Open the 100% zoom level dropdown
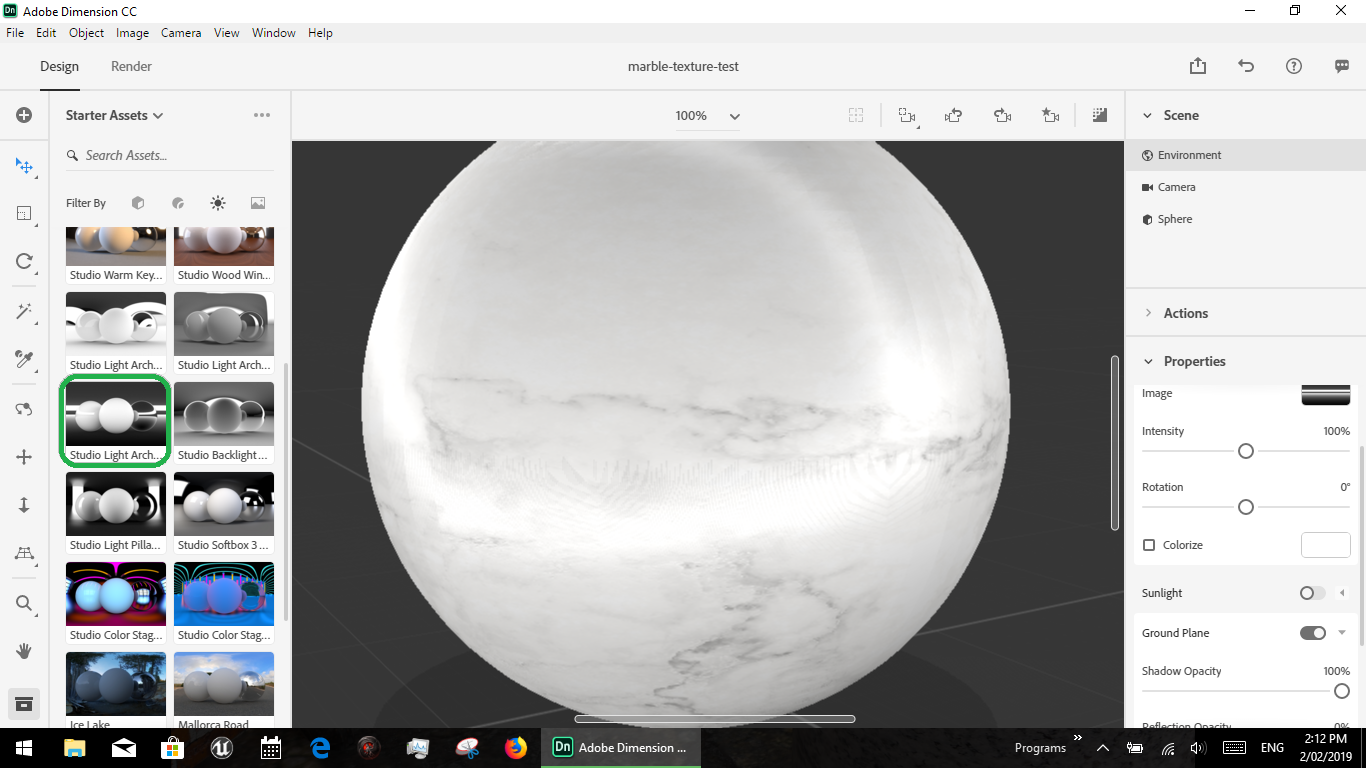The image size is (1366, 768). 707,116
